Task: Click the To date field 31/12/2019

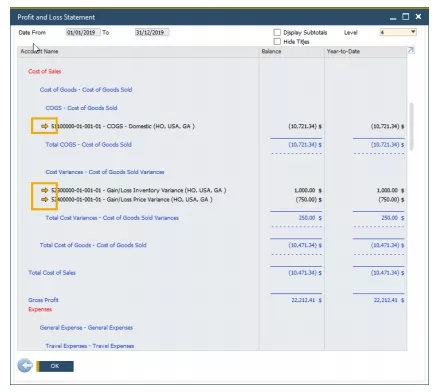Action: point(152,32)
